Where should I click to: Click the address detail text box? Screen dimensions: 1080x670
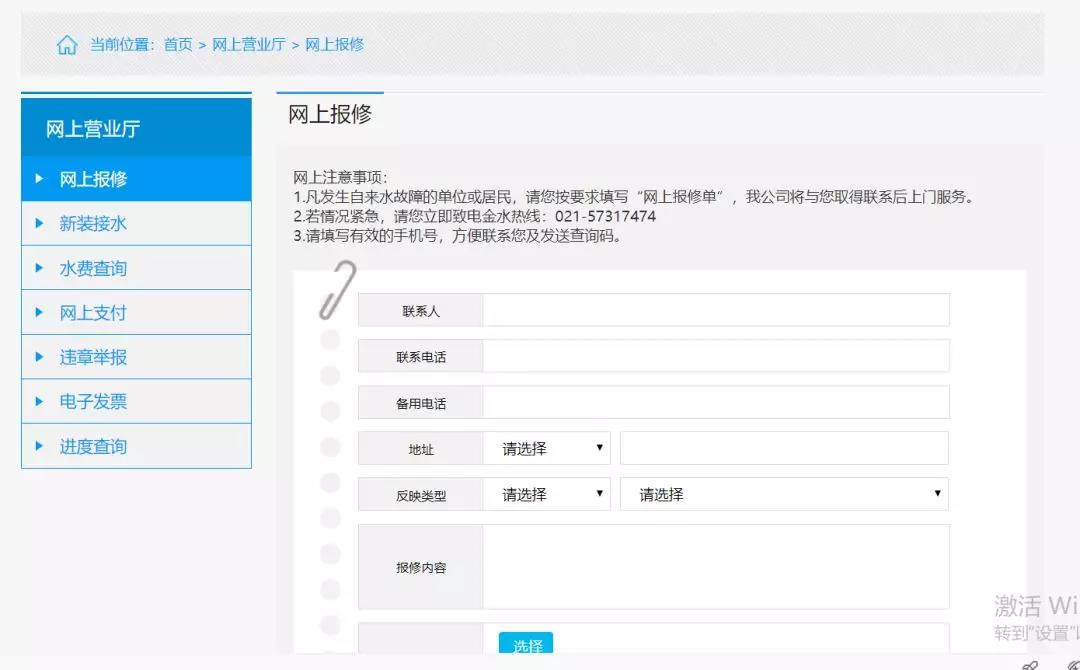pyautogui.click(x=784, y=449)
